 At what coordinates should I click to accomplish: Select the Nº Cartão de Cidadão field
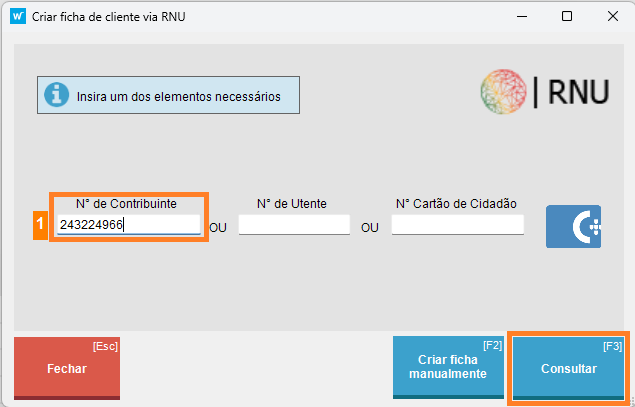[x=457, y=225]
